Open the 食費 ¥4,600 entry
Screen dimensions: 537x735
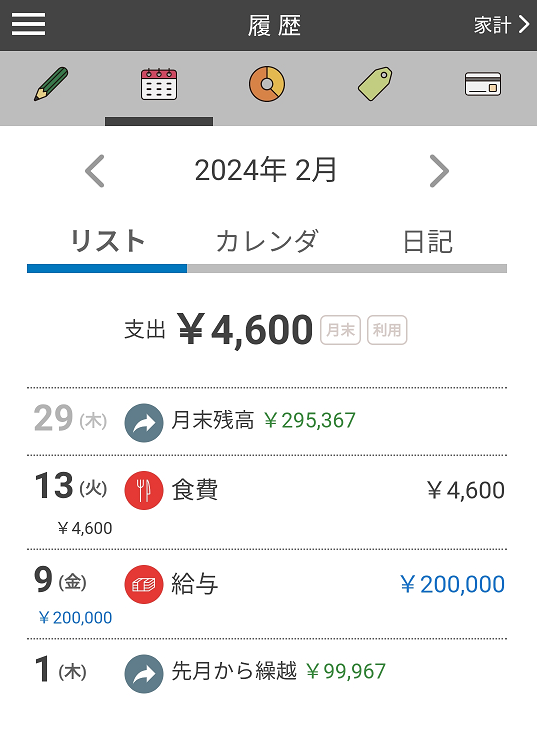[x=267, y=502]
